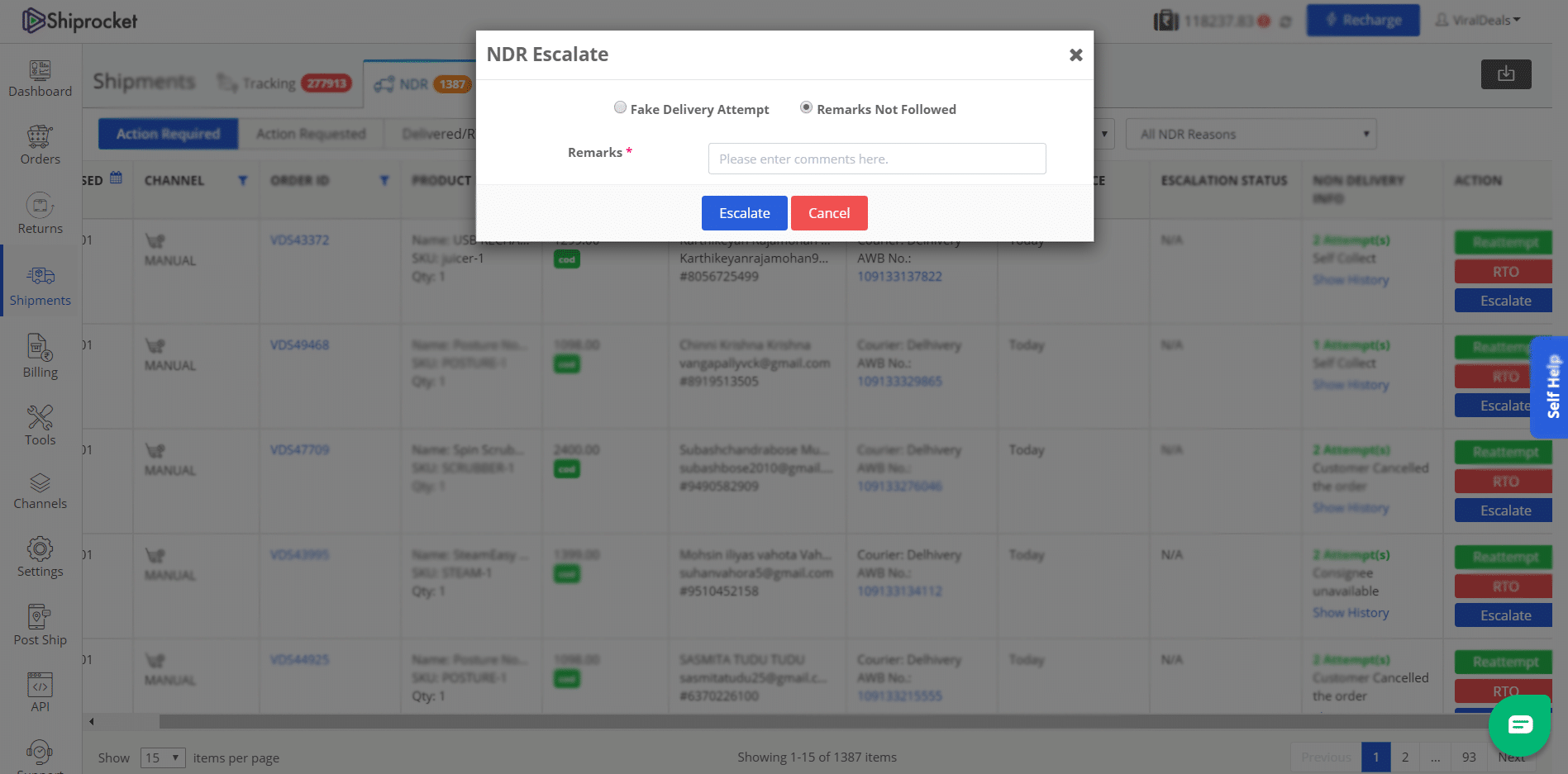Open calendar date filter icon
Screen dimensions: 1568x774
click(x=116, y=178)
